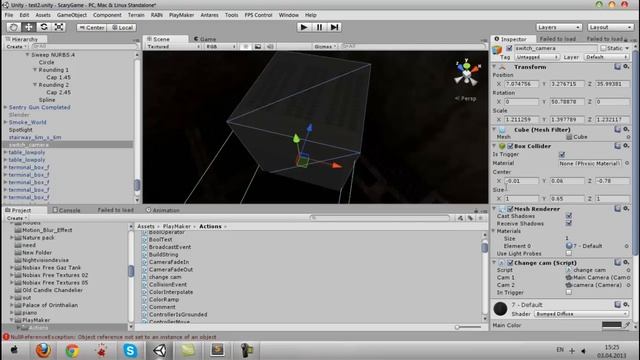Open the PlayMaker menu

(x=181, y=15)
